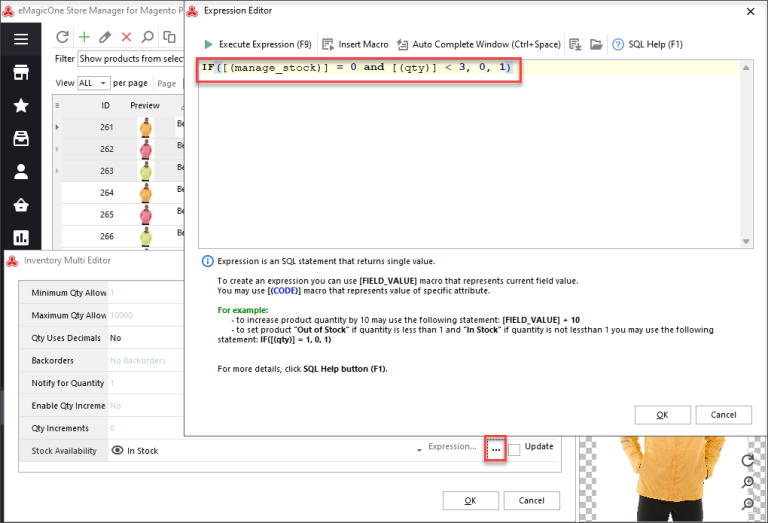768x523 pixels.
Task: Click the hamburger menu in the sidebar
Action: click(21, 39)
